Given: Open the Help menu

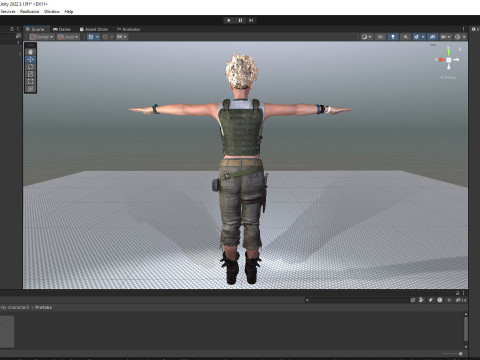Looking at the screenshot, I should pyautogui.click(x=69, y=11).
